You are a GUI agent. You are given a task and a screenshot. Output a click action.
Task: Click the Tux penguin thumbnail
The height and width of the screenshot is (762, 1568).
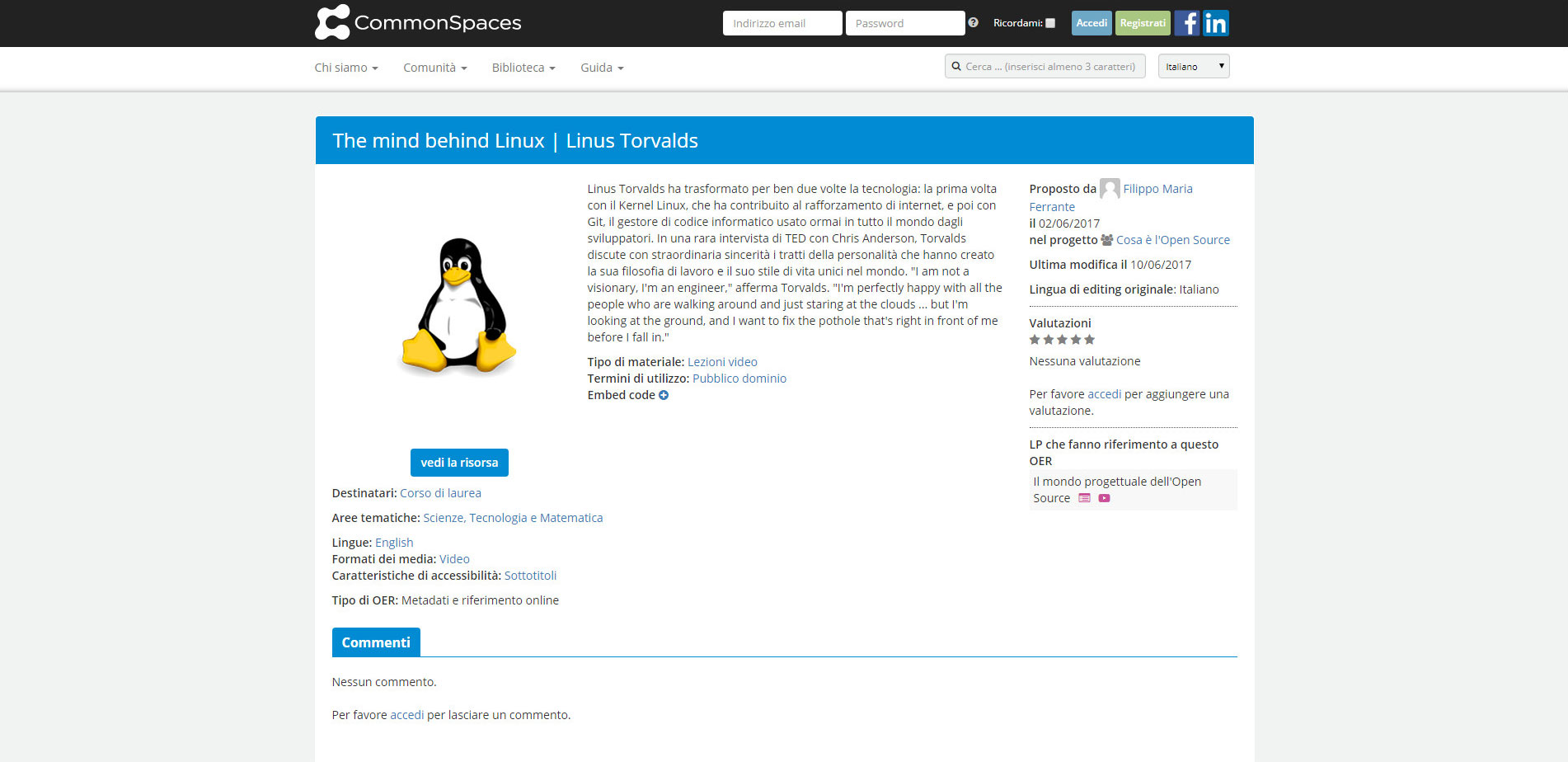pos(459,306)
